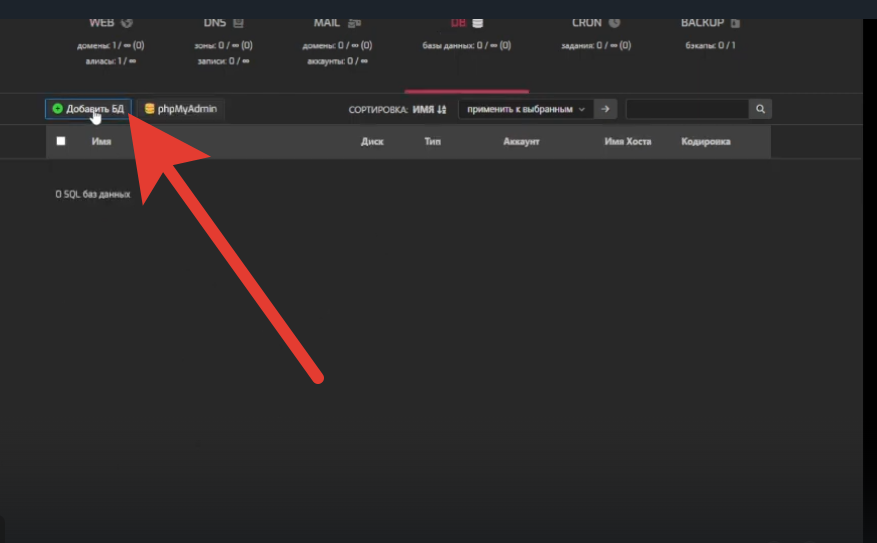Click the database stack icon next to DB
This screenshot has height=543, width=877.
pos(478,22)
